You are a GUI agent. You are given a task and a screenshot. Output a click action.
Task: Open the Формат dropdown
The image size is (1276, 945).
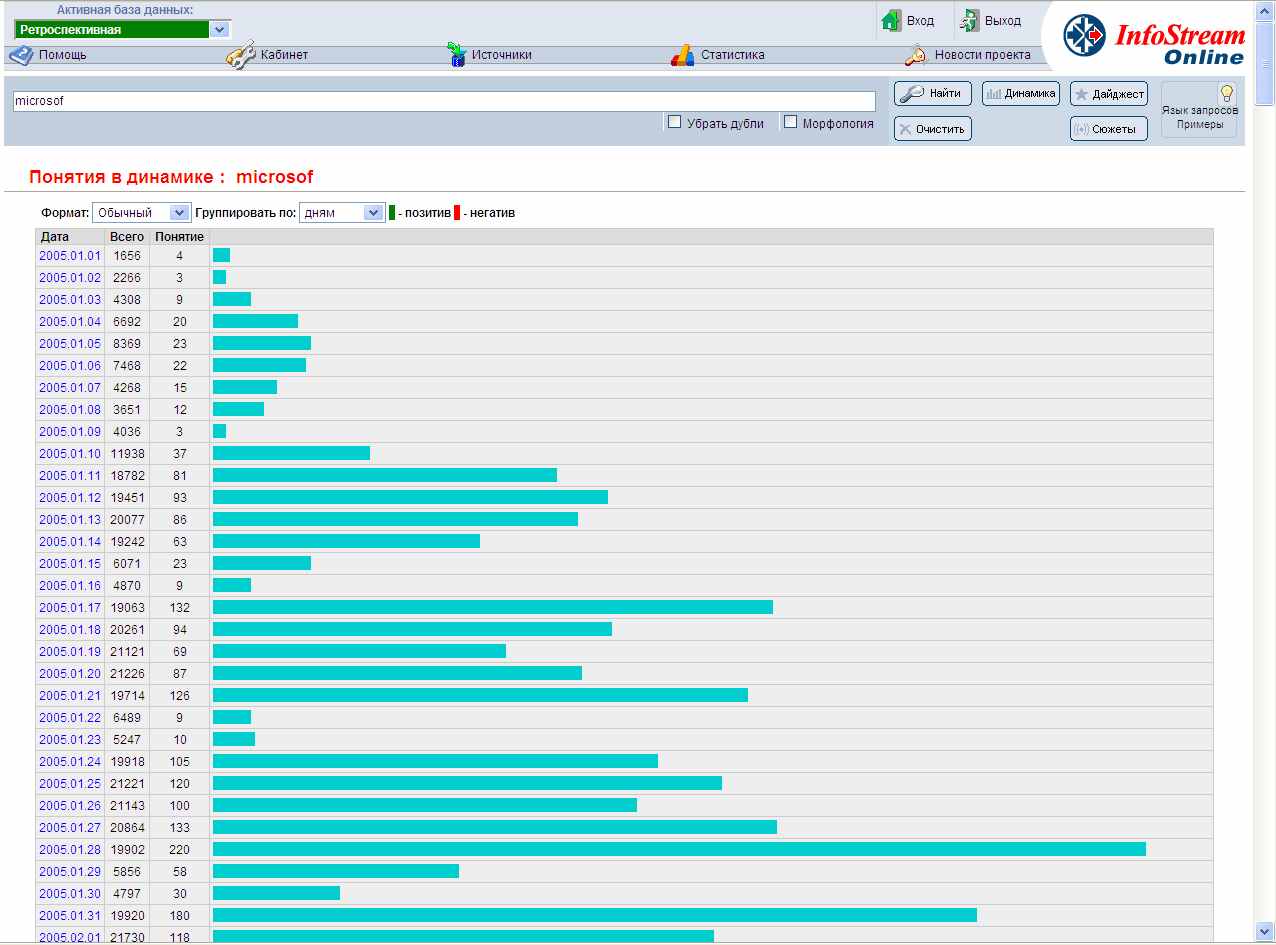tap(141, 212)
